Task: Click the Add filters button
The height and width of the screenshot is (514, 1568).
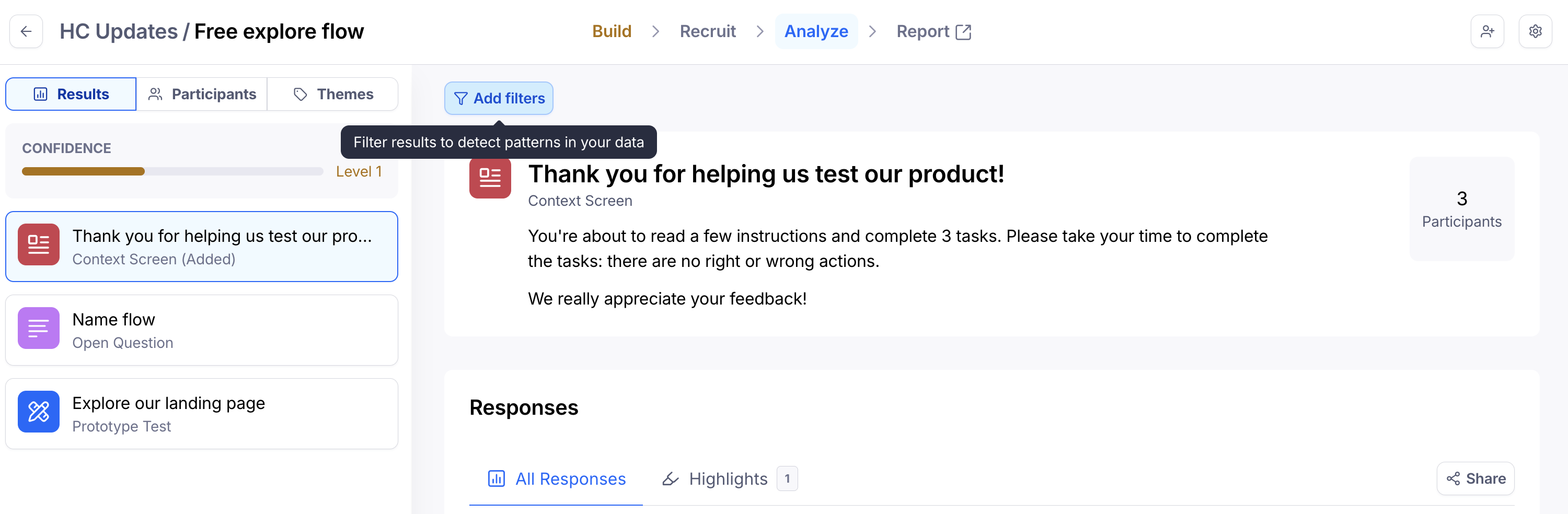Action: 499,98
